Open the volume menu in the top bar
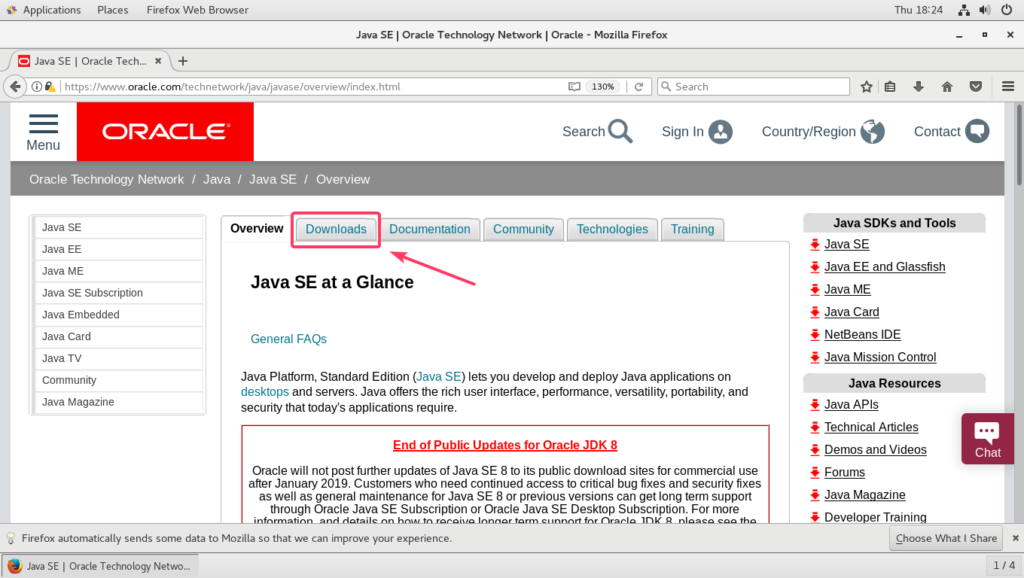1024x578 pixels. (x=987, y=10)
